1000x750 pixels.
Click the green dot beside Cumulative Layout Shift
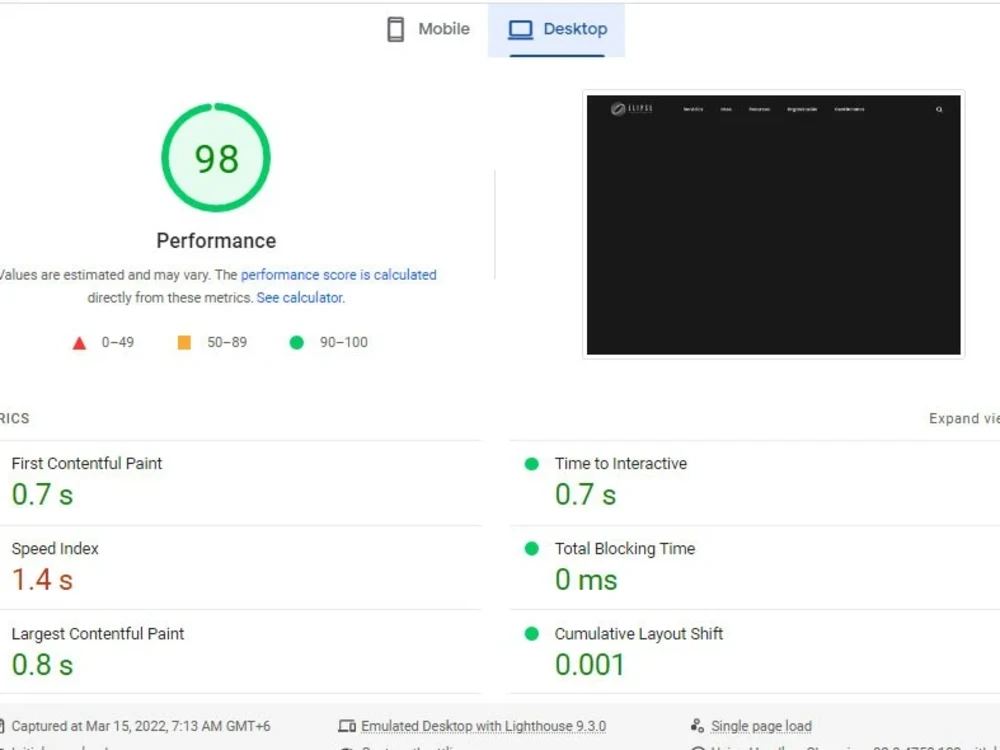(531, 633)
